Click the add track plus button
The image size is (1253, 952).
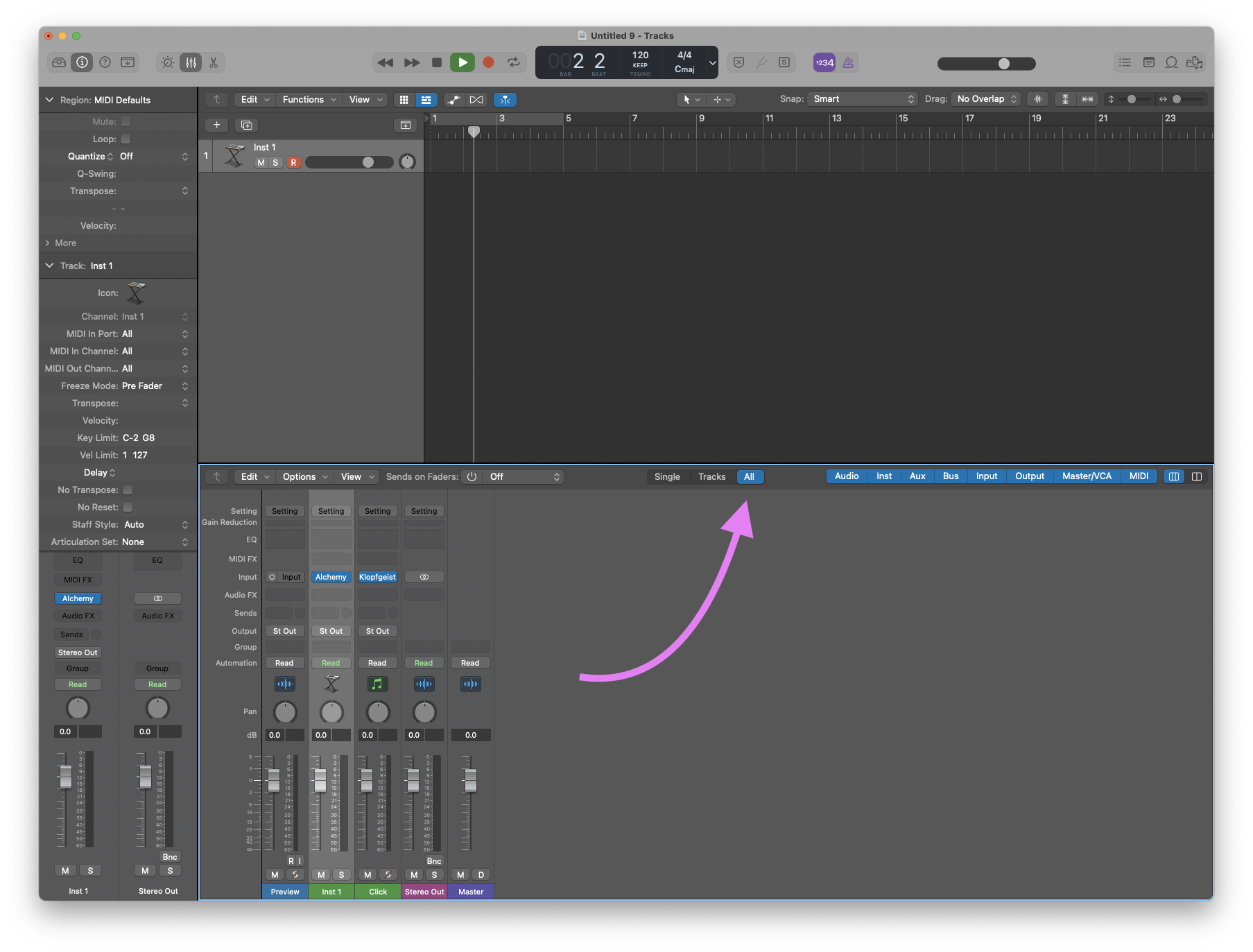coord(216,125)
